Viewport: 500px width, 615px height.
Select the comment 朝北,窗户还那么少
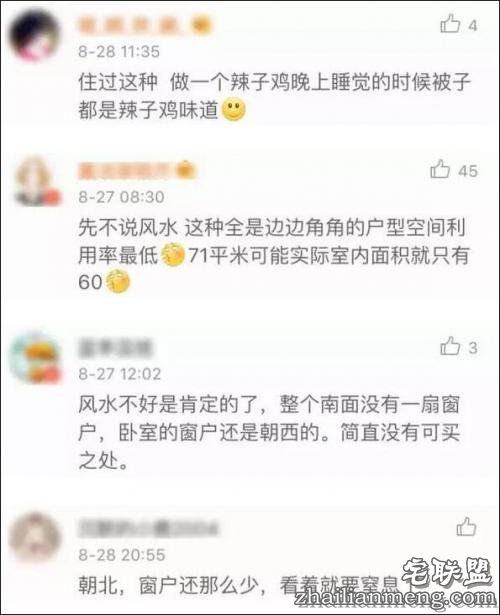(x=239, y=586)
